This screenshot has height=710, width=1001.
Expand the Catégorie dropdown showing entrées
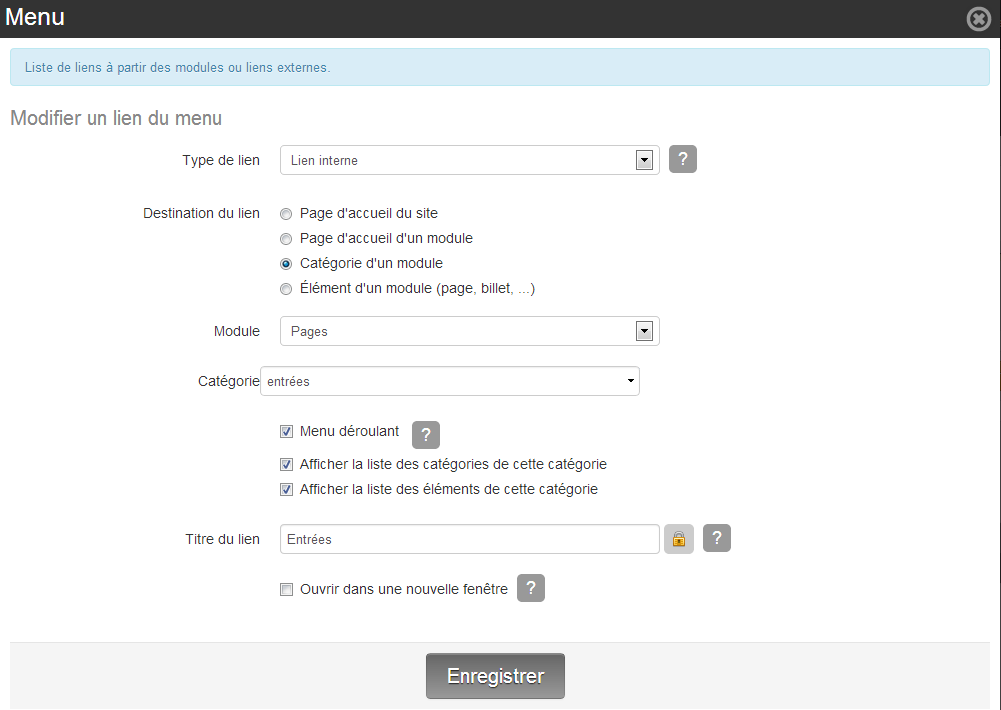450,381
